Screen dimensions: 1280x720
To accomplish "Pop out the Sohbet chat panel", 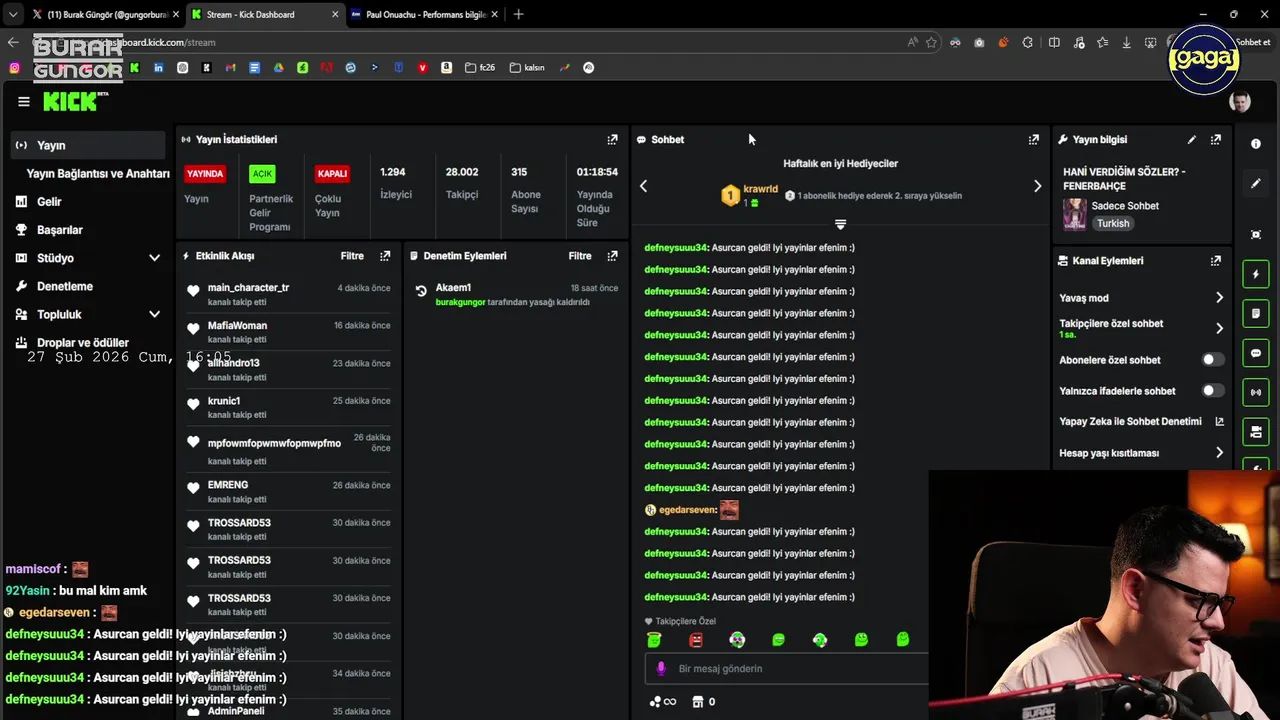I will tap(1033, 140).
